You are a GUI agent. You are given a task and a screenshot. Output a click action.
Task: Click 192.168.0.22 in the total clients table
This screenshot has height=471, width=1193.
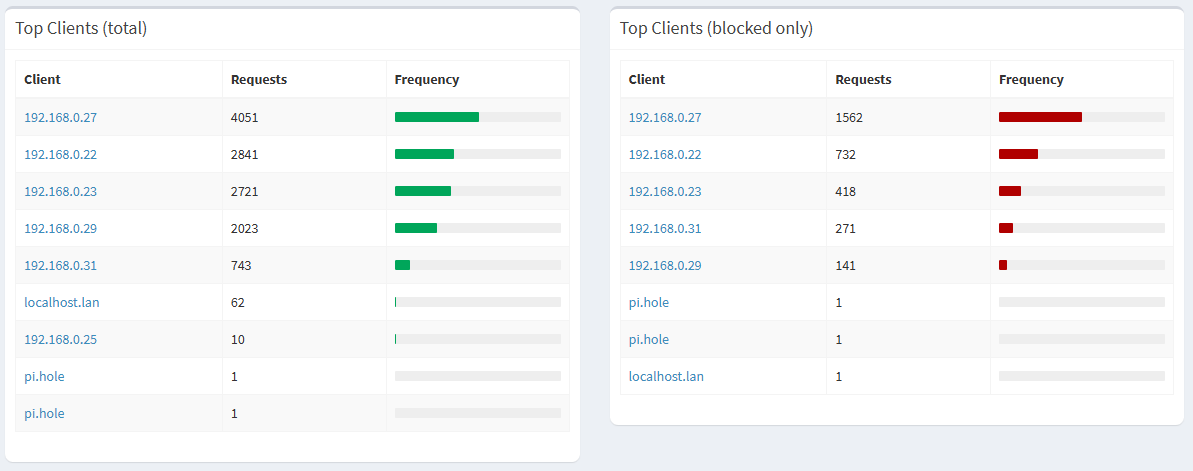click(x=60, y=154)
